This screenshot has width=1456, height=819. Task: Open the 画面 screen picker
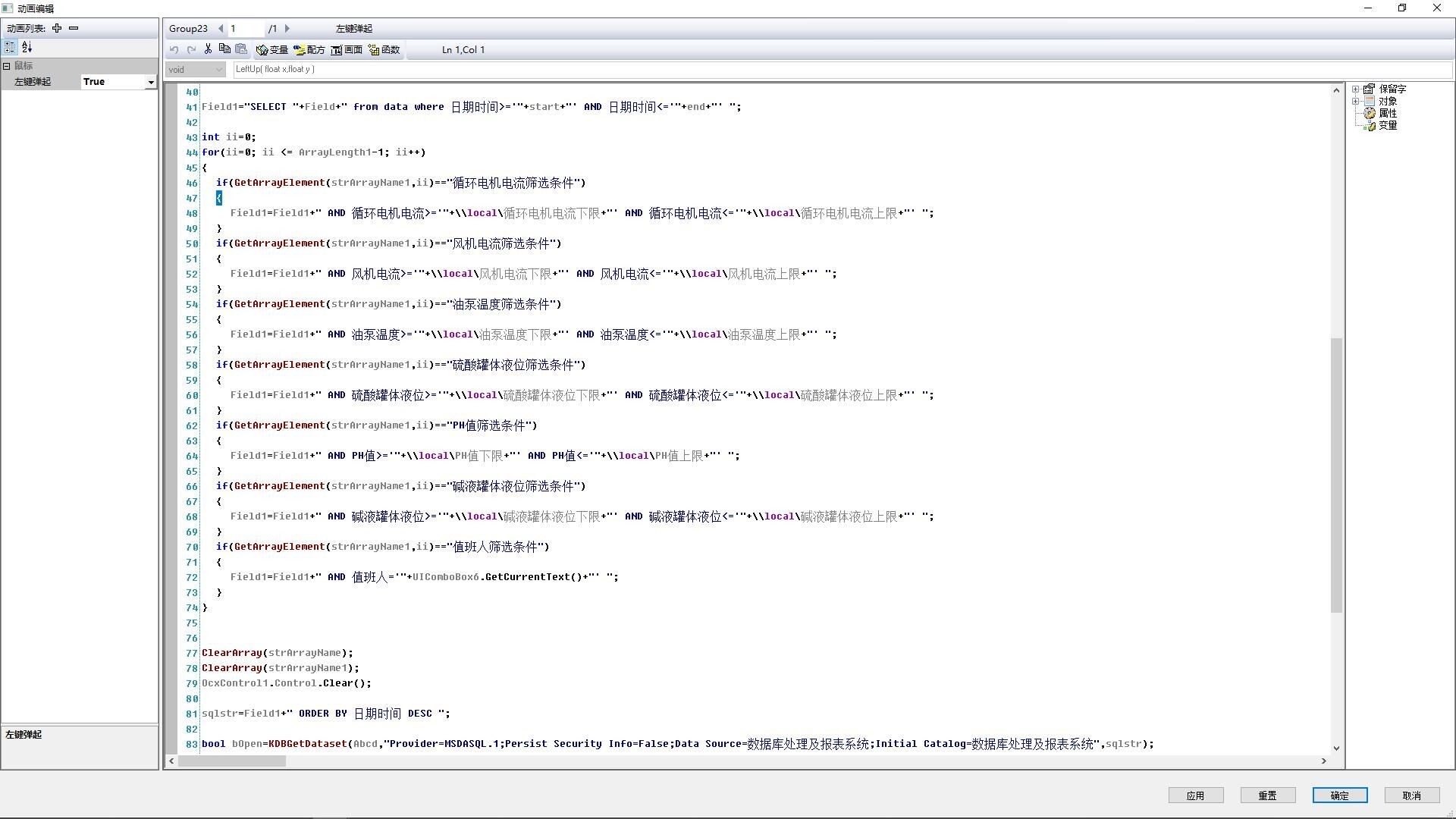(x=347, y=50)
